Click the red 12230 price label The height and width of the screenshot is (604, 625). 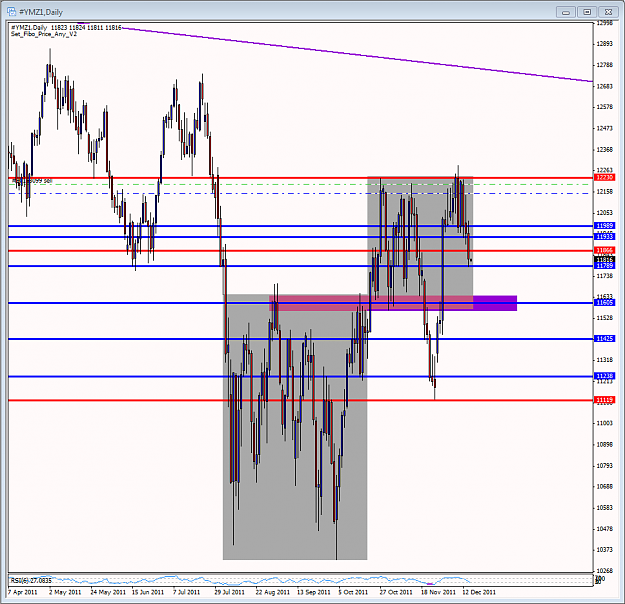point(604,177)
